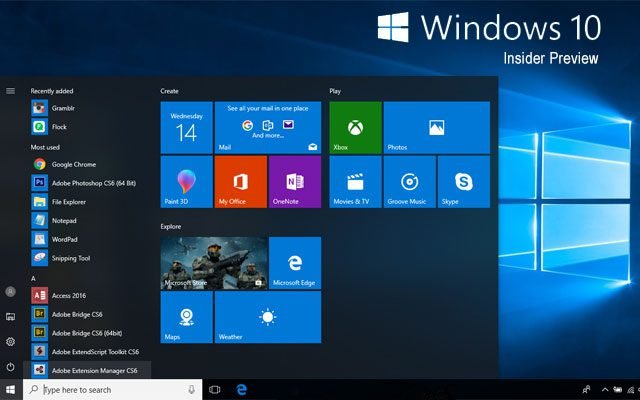Screen dimensions: 640x400
Task: Click the Windows Start button
Action: pyautogui.click(x=11, y=390)
